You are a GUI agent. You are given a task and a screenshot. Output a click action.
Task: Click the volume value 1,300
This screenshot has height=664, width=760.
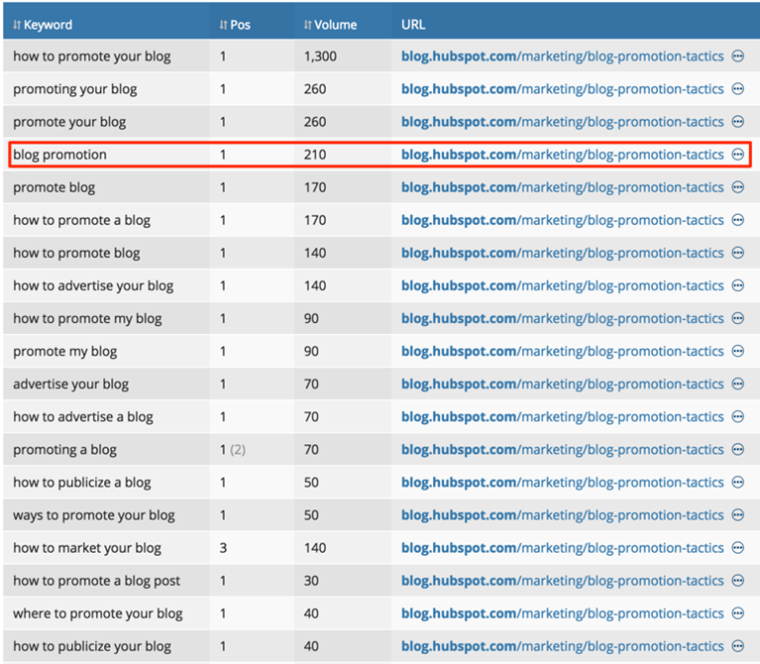tap(320, 56)
